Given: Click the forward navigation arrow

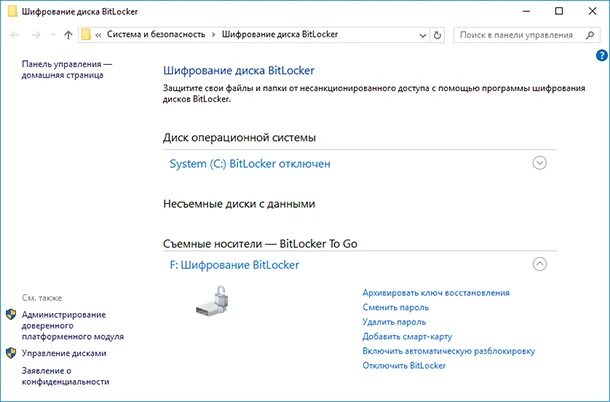Looking at the screenshot, I should (35, 35).
